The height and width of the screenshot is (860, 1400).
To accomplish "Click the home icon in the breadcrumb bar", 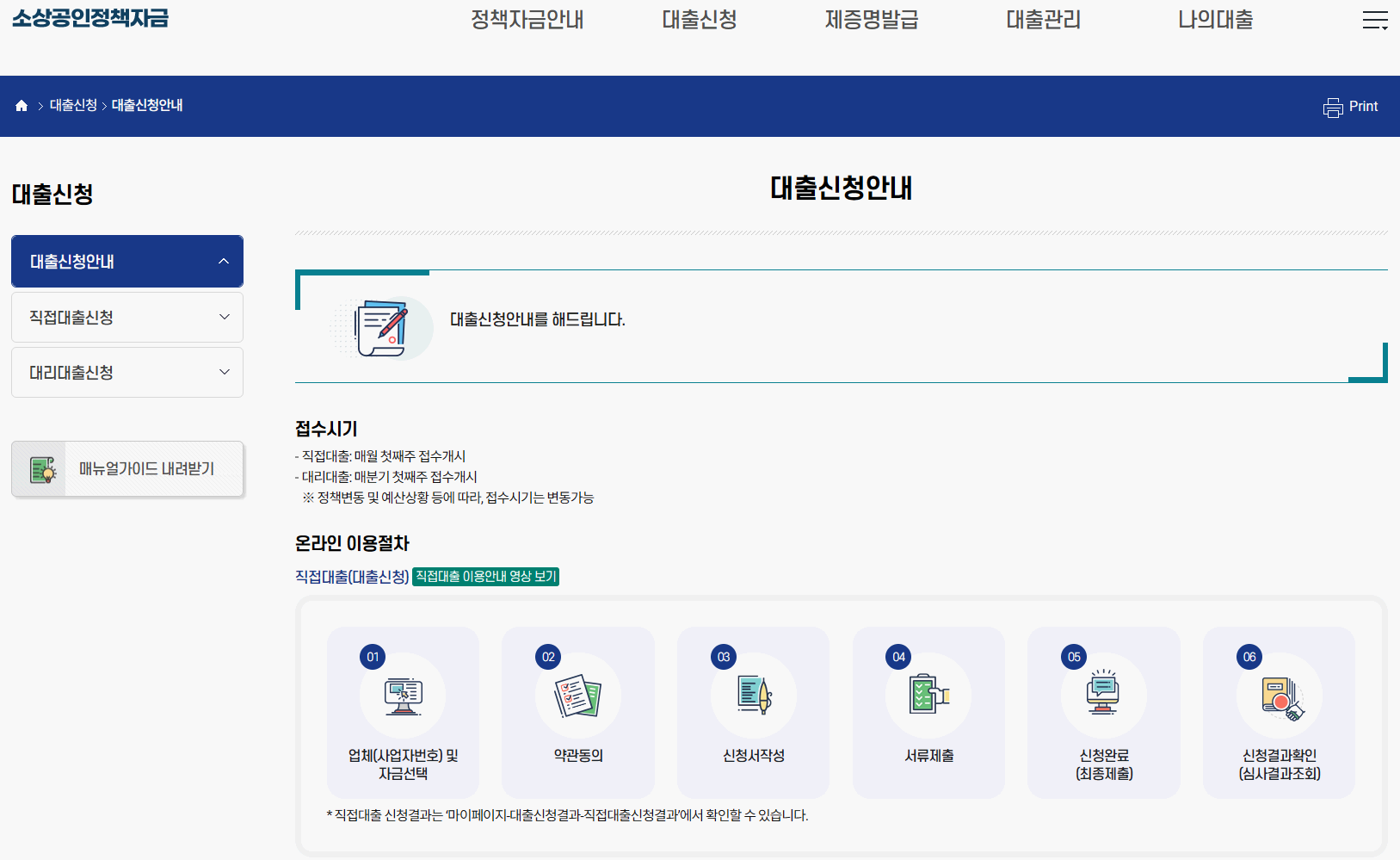I will tap(22, 104).
